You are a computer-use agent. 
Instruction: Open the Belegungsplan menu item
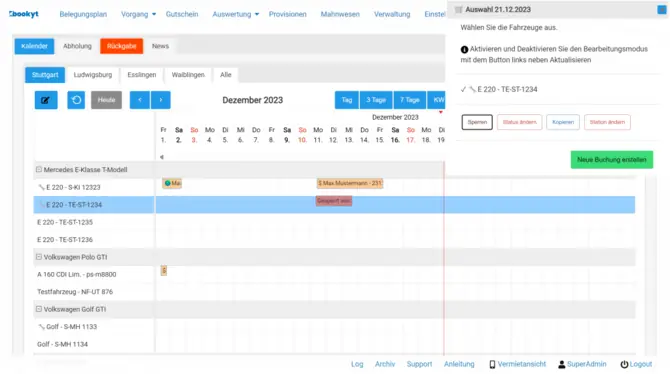pyautogui.click(x=83, y=14)
